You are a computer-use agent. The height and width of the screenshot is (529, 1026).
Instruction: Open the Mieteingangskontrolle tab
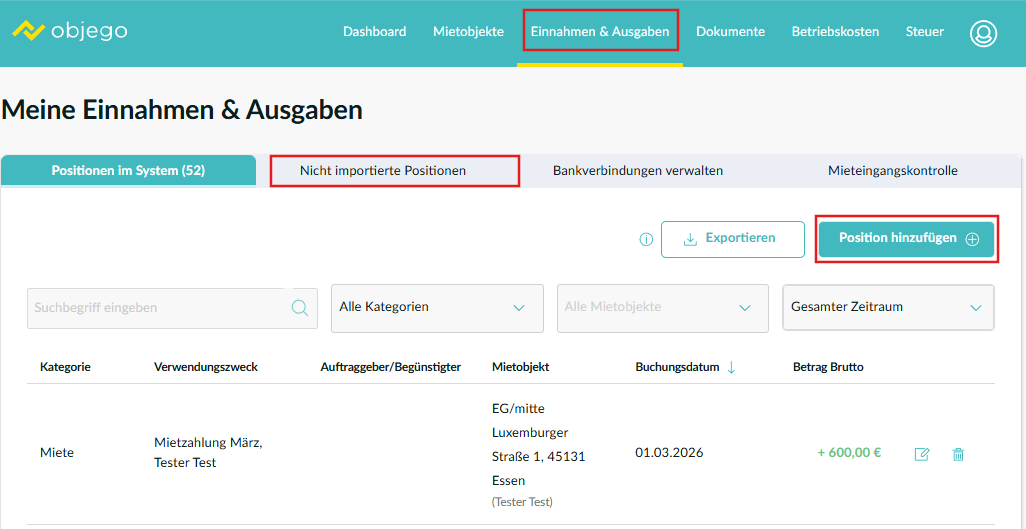892,171
